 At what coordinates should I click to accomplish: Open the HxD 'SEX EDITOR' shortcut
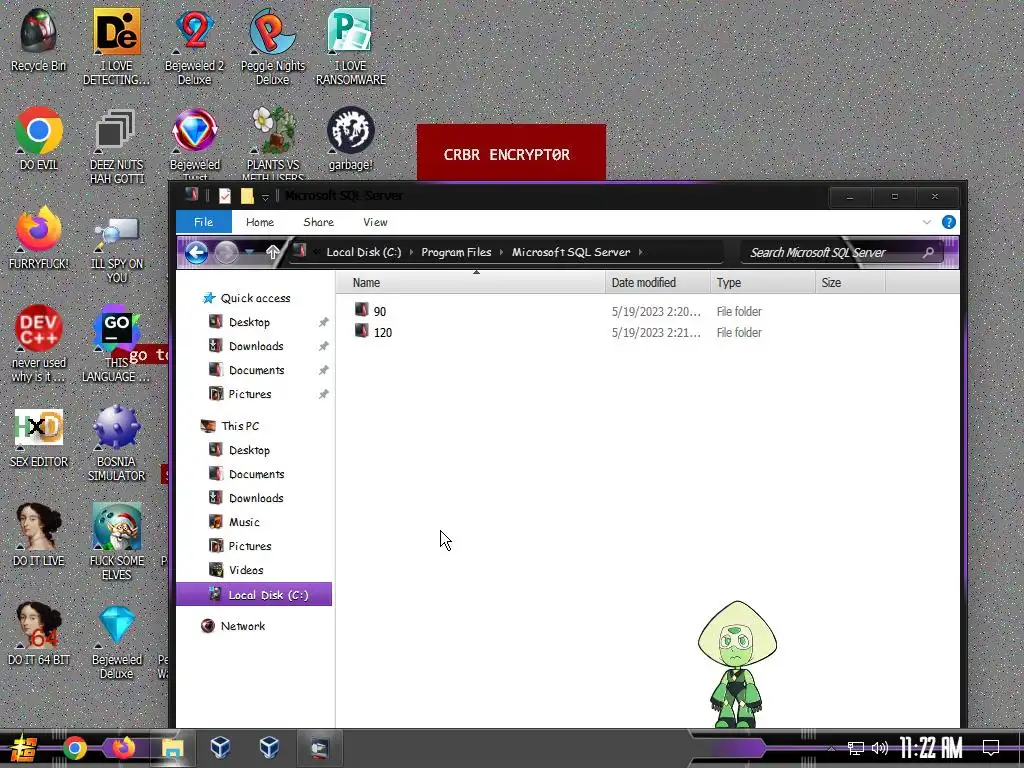[x=39, y=436]
